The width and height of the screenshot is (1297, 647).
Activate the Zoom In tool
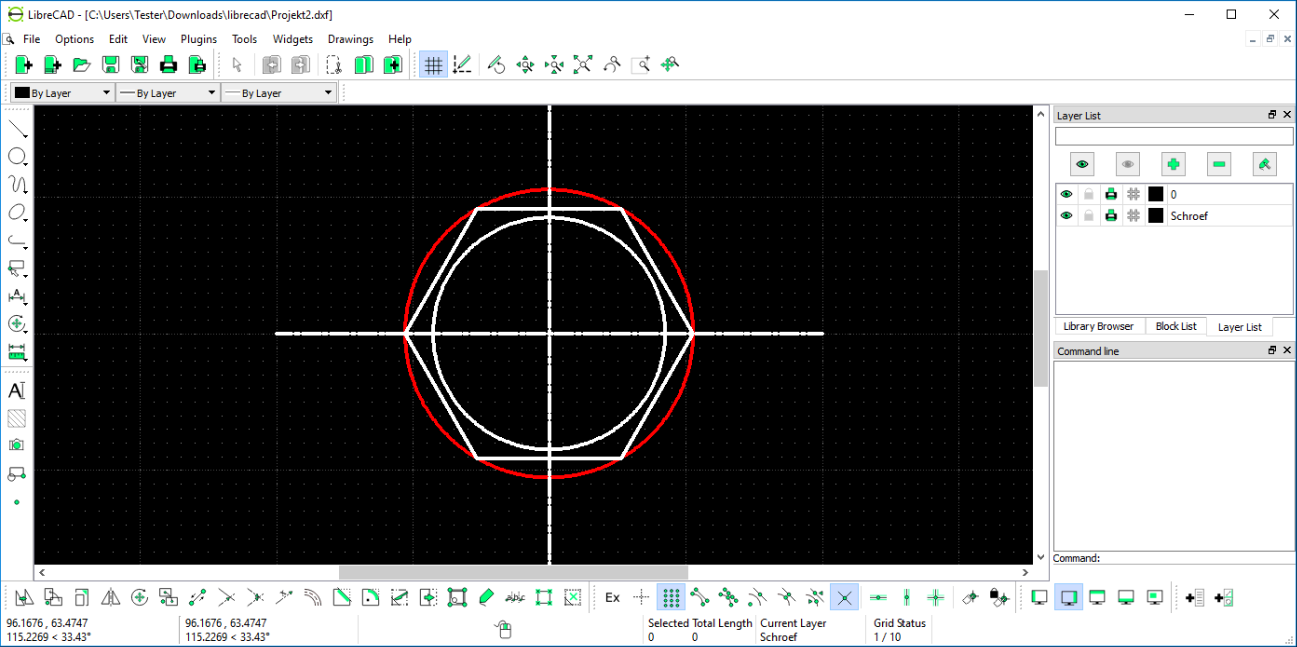(x=525, y=63)
